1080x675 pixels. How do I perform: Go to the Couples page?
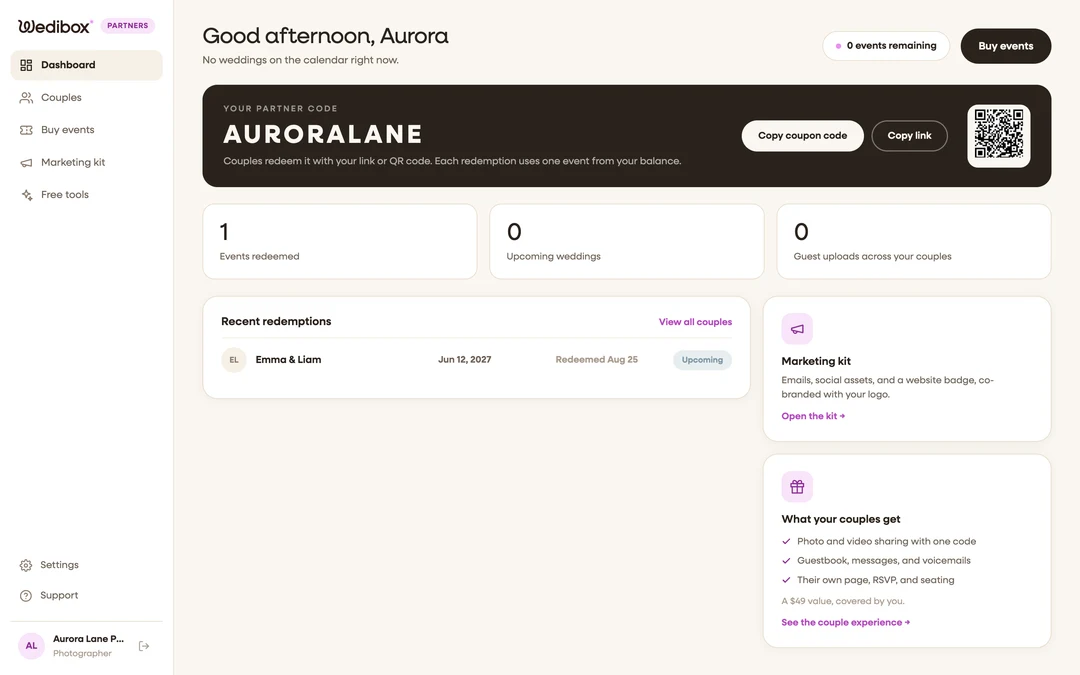pyautogui.click(x=87, y=98)
